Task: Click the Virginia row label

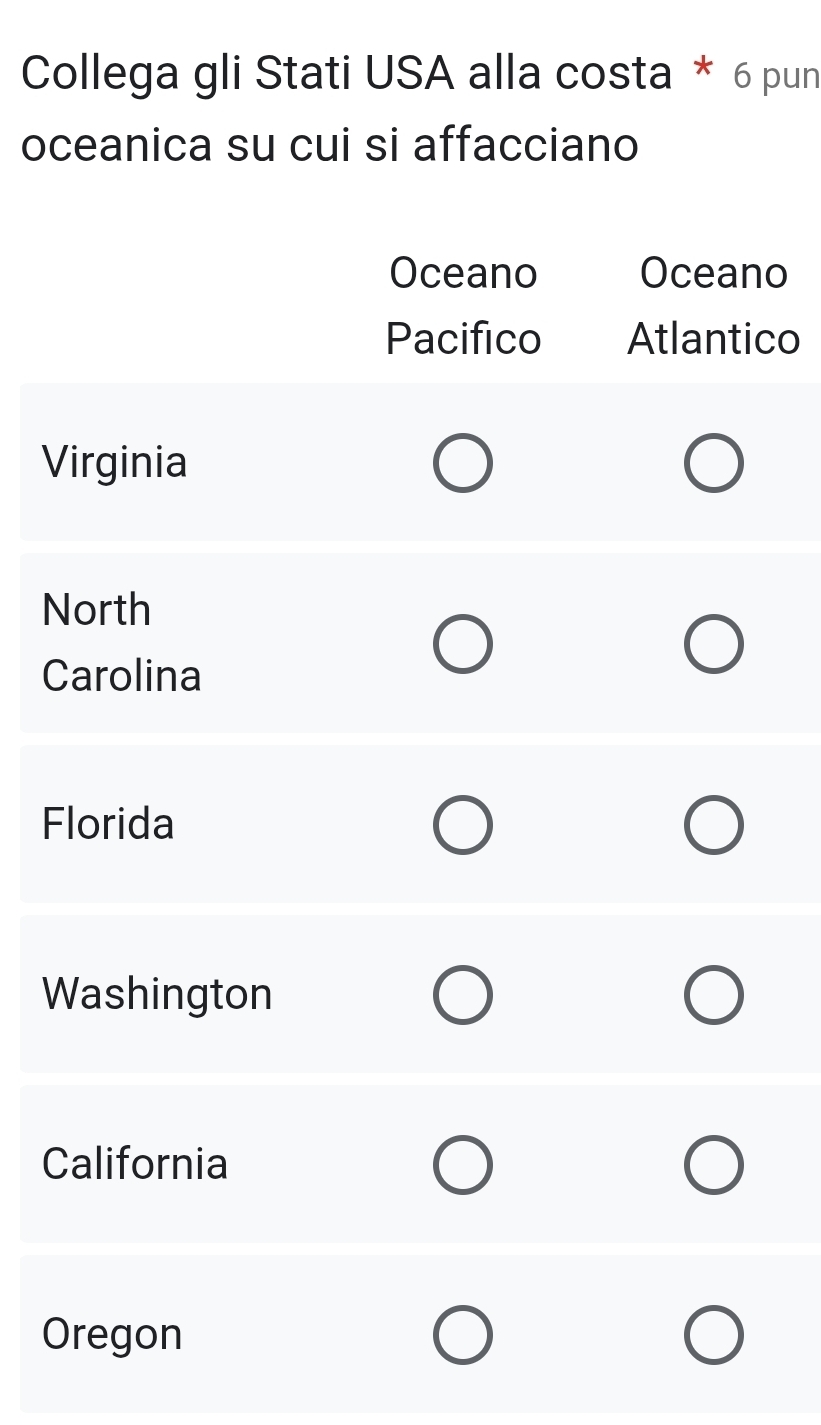Action: [115, 464]
